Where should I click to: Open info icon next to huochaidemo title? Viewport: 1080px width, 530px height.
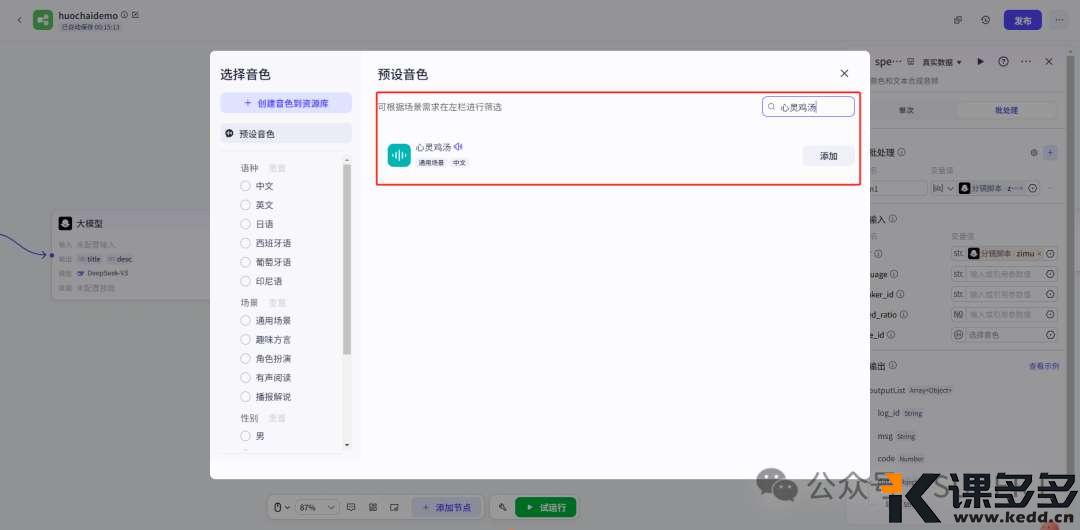pos(124,14)
